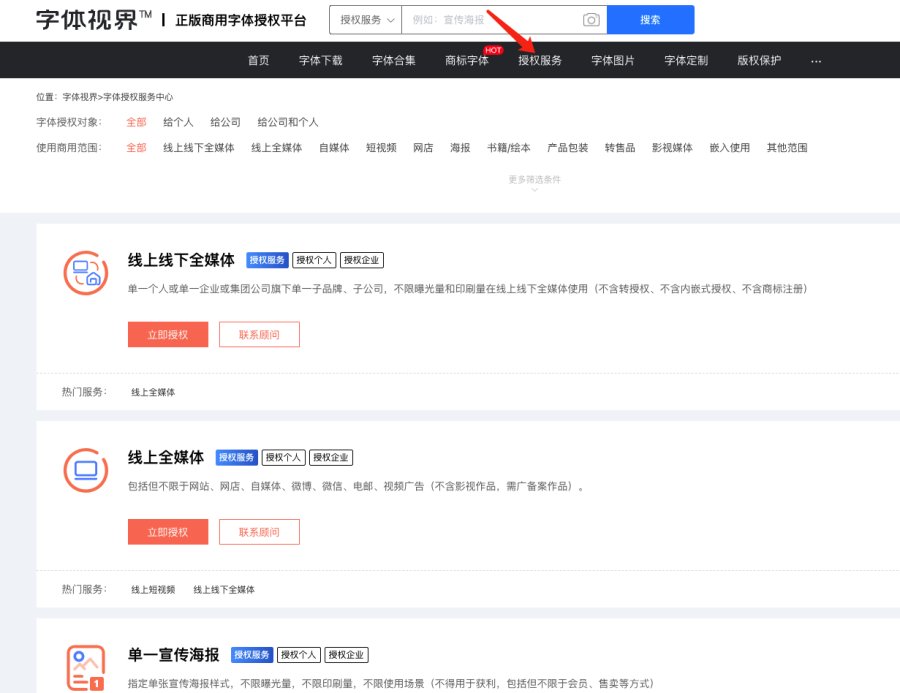
Task: Click 立即授权 for 线上线下全媒体
Action: pyautogui.click(x=167, y=335)
